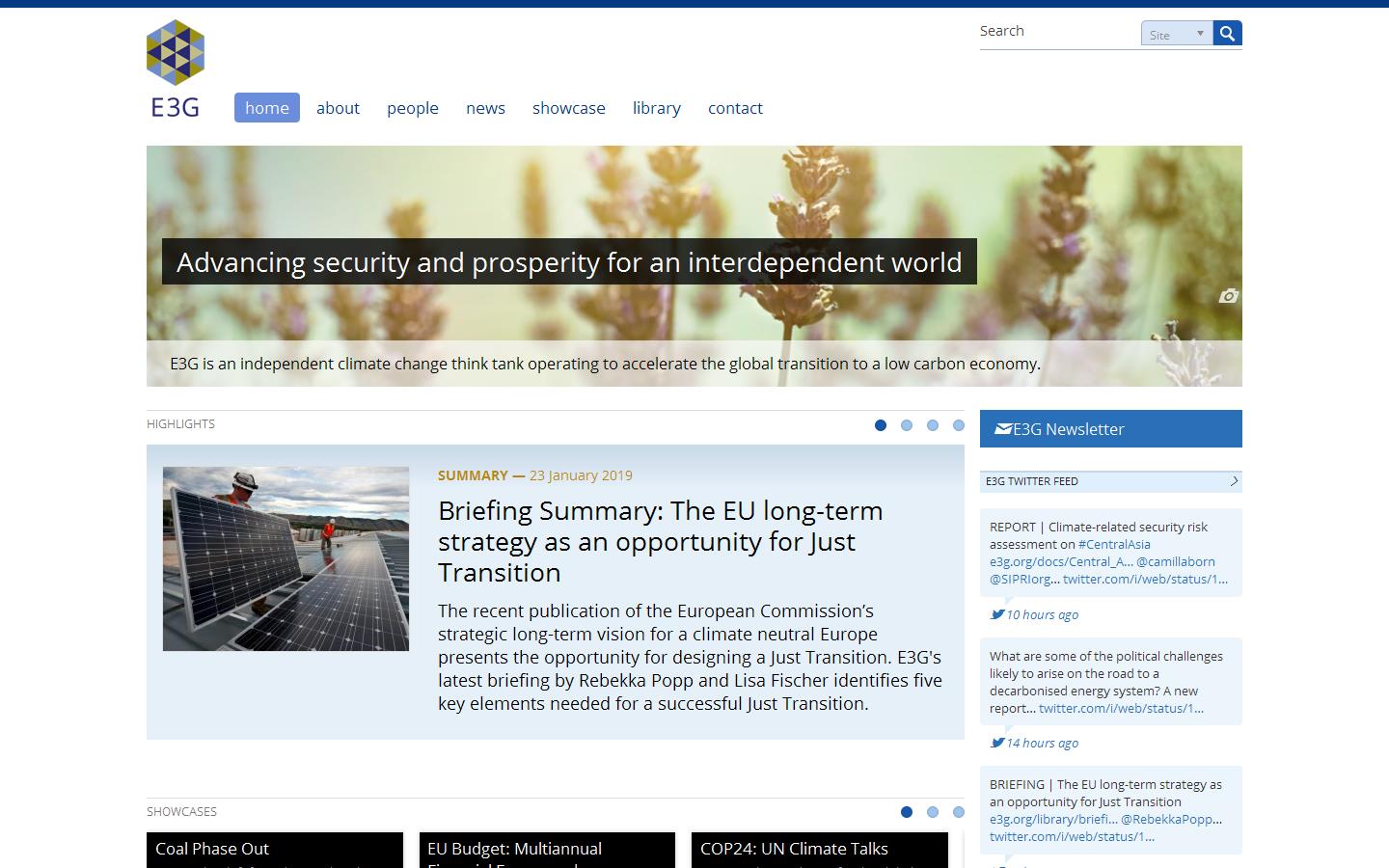
Task: Open the people page from the navigation menu
Action: (413, 108)
